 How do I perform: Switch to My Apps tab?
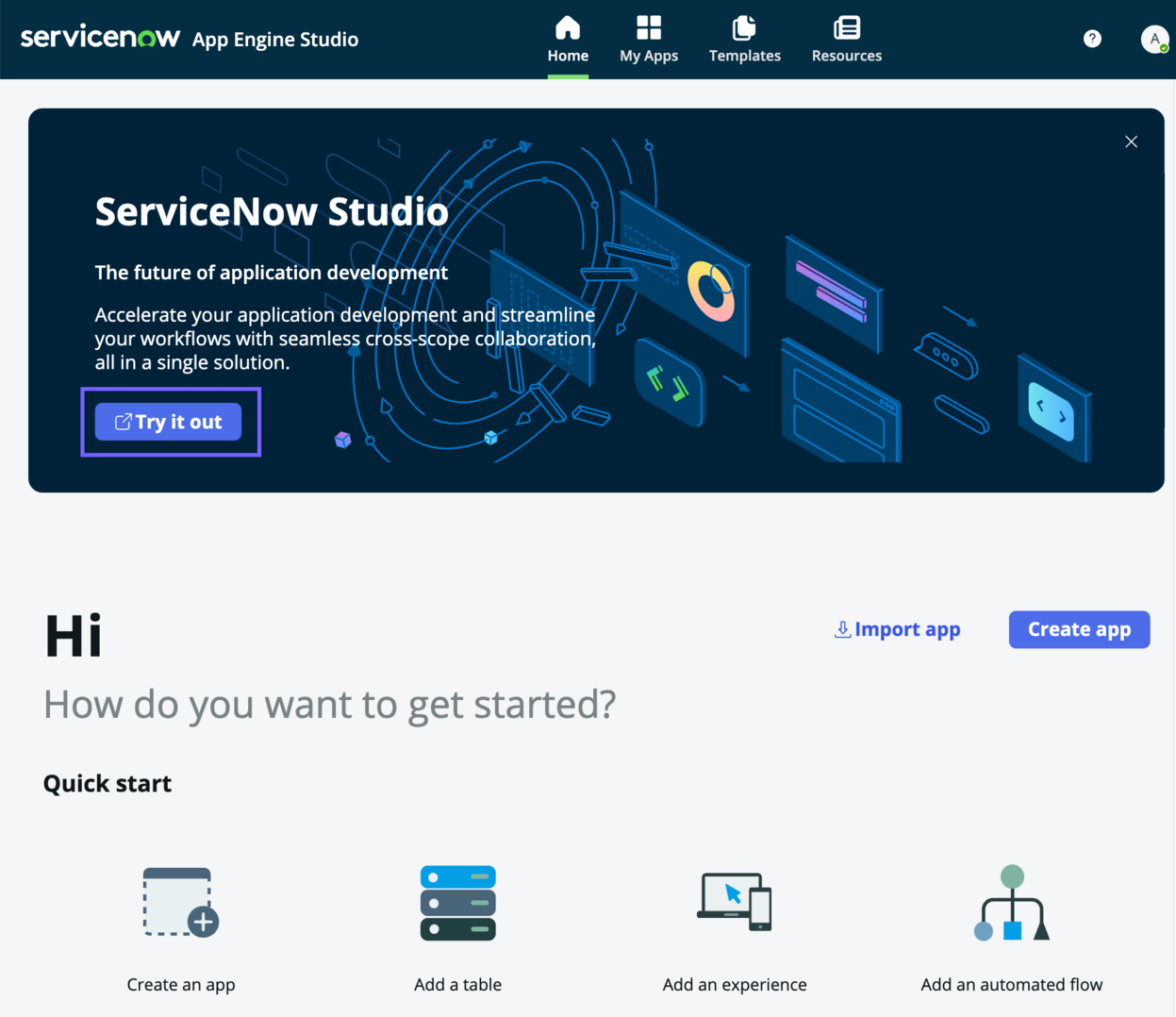[x=649, y=40]
